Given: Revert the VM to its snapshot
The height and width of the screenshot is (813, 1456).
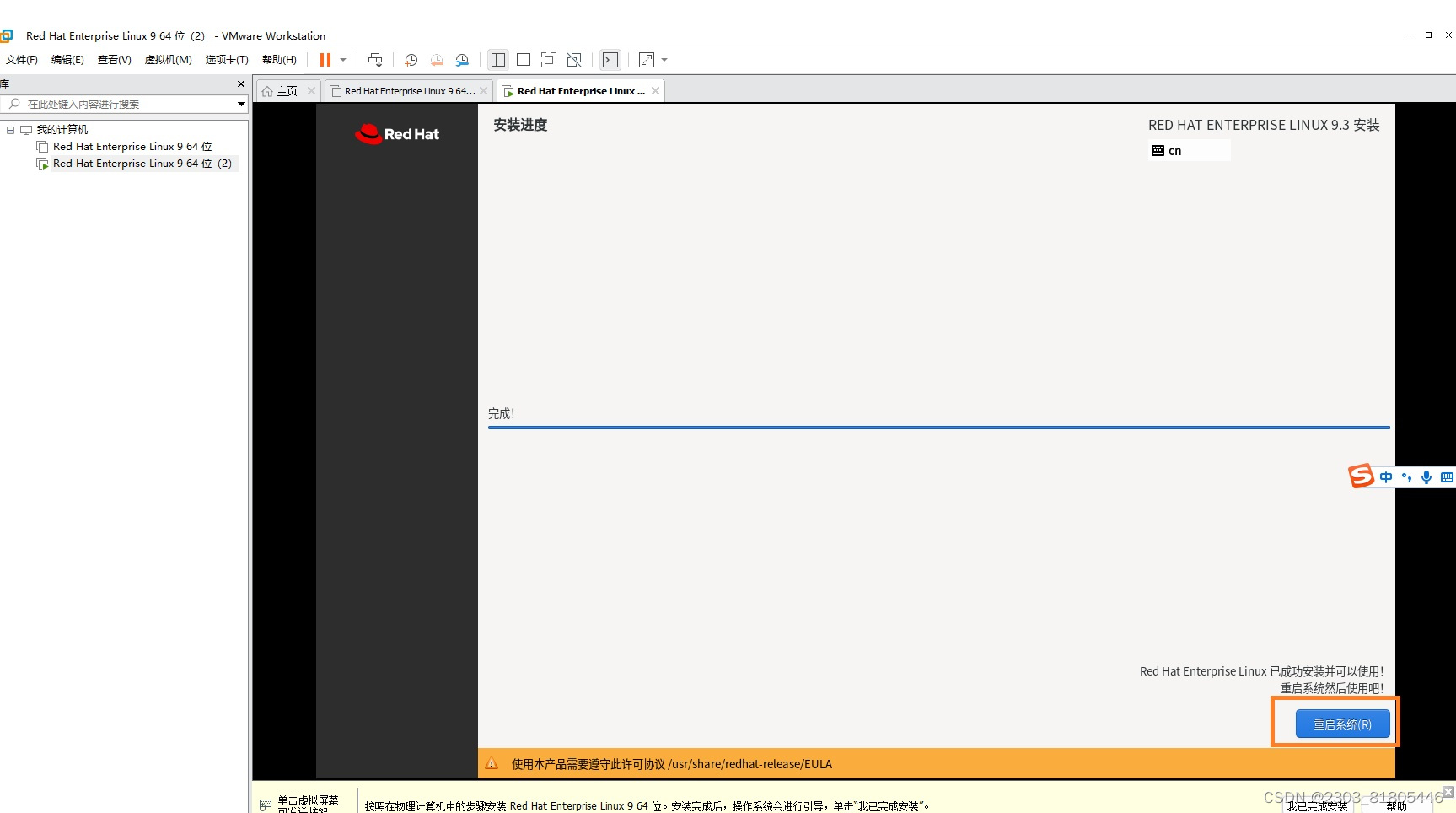Looking at the screenshot, I should 437,60.
